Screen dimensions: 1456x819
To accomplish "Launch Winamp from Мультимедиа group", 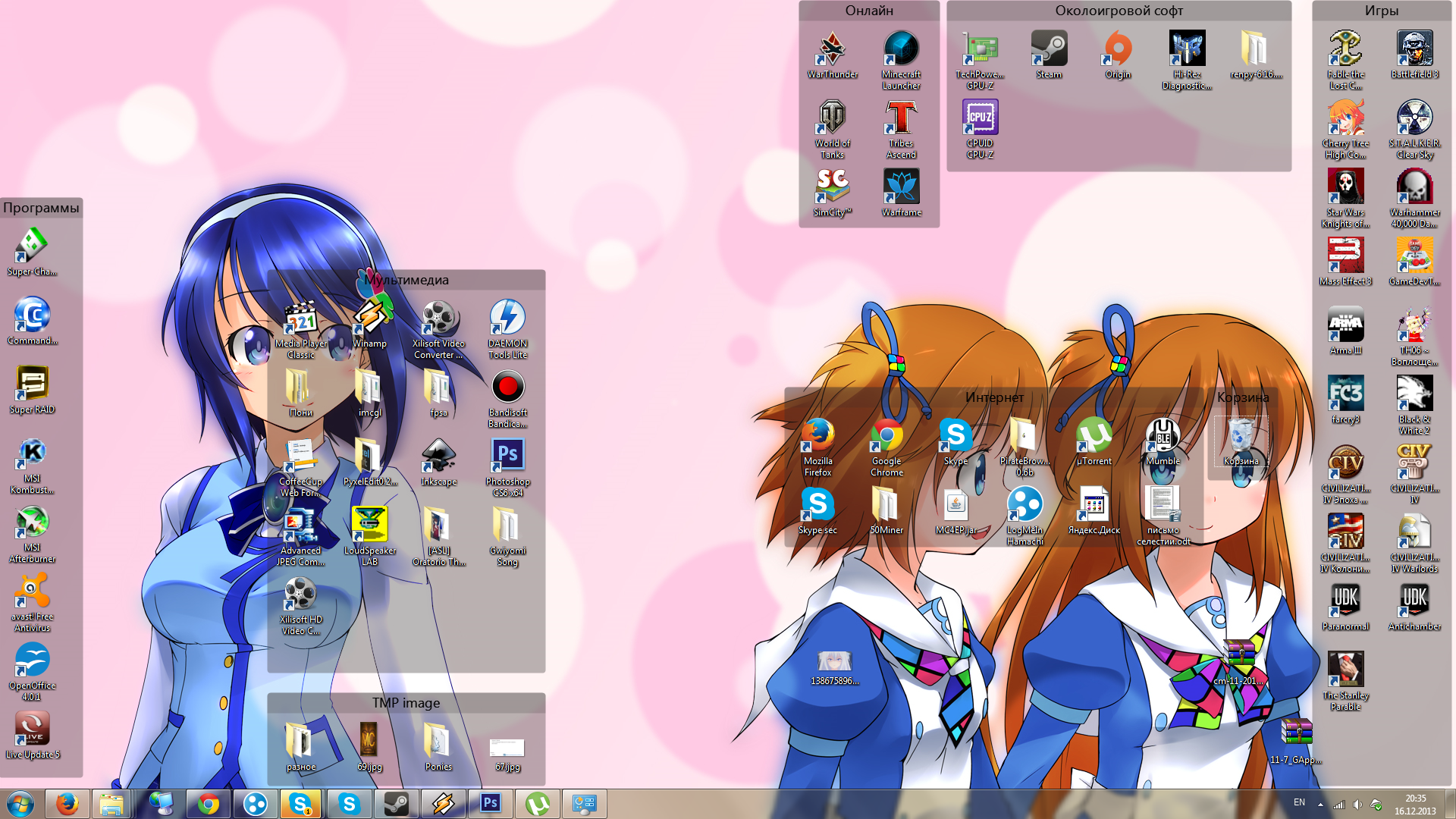I will click(x=369, y=318).
